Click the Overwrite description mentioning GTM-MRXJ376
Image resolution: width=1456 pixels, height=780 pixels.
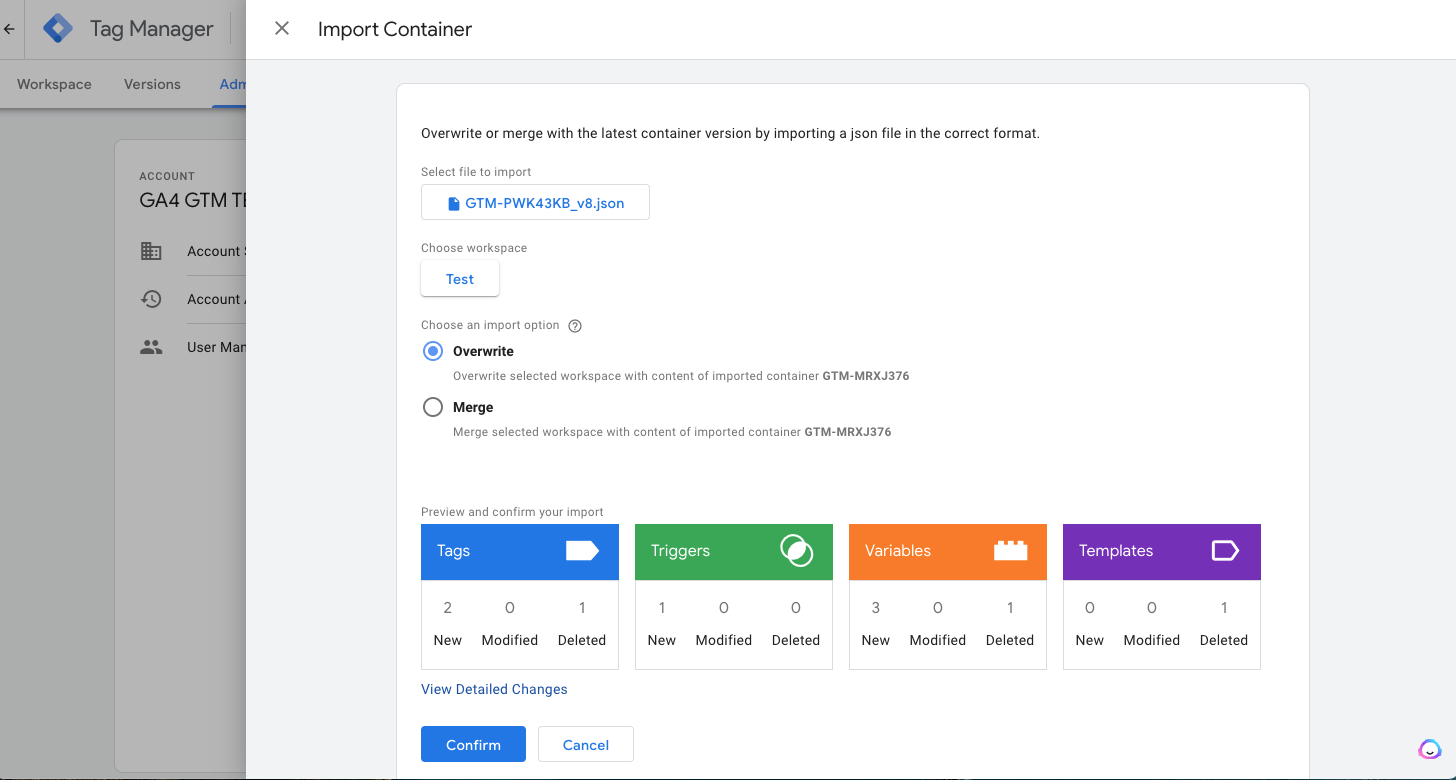(681, 377)
